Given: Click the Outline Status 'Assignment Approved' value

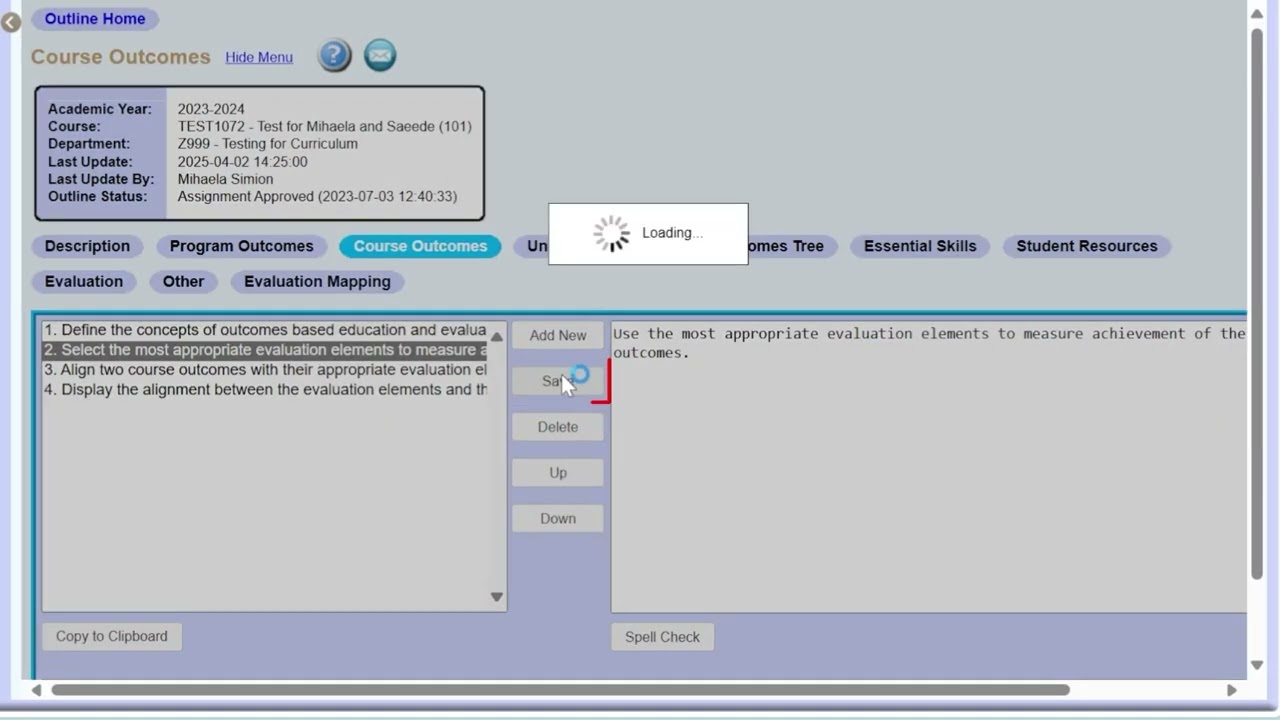Looking at the screenshot, I should [x=317, y=196].
